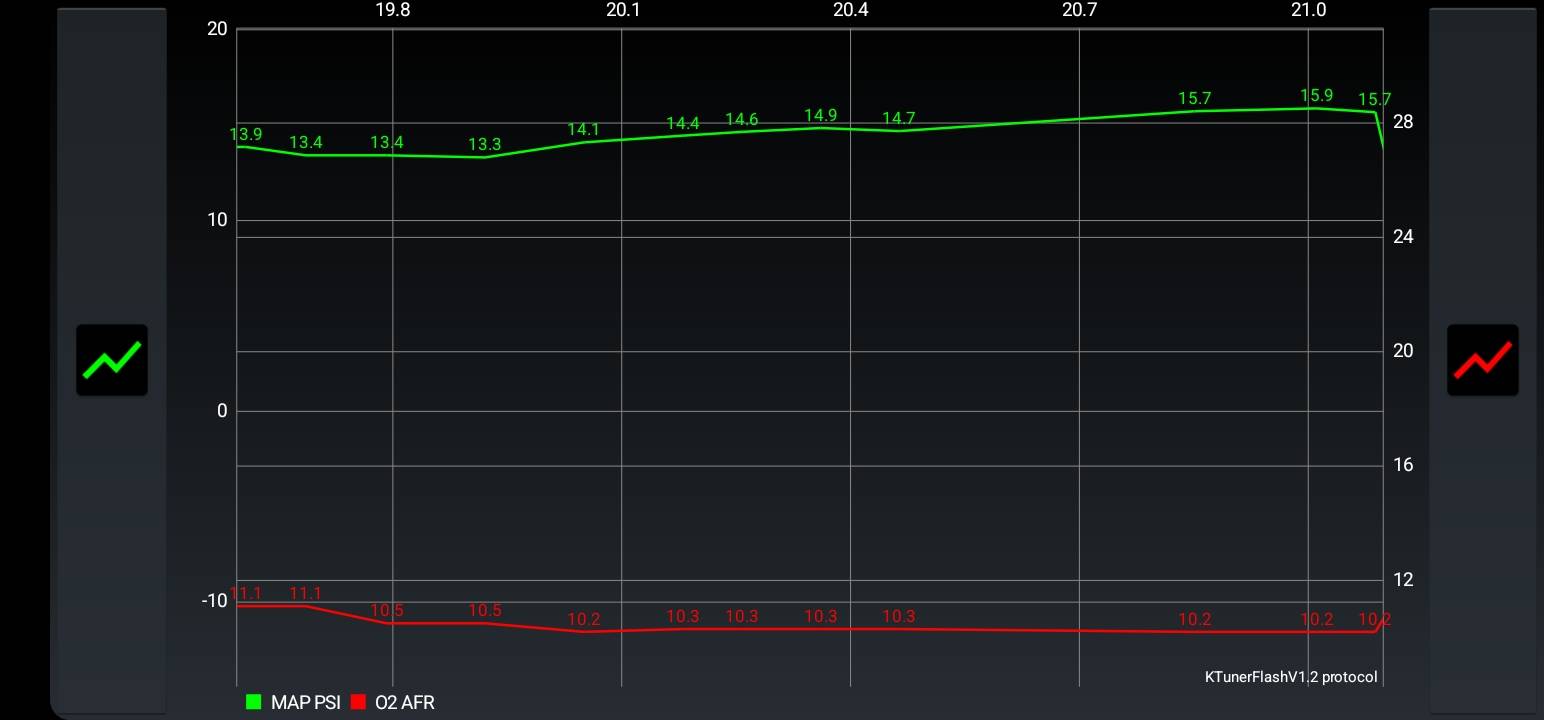
Task: Tap the 16 label on AFR axis
Action: [1403, 465]
